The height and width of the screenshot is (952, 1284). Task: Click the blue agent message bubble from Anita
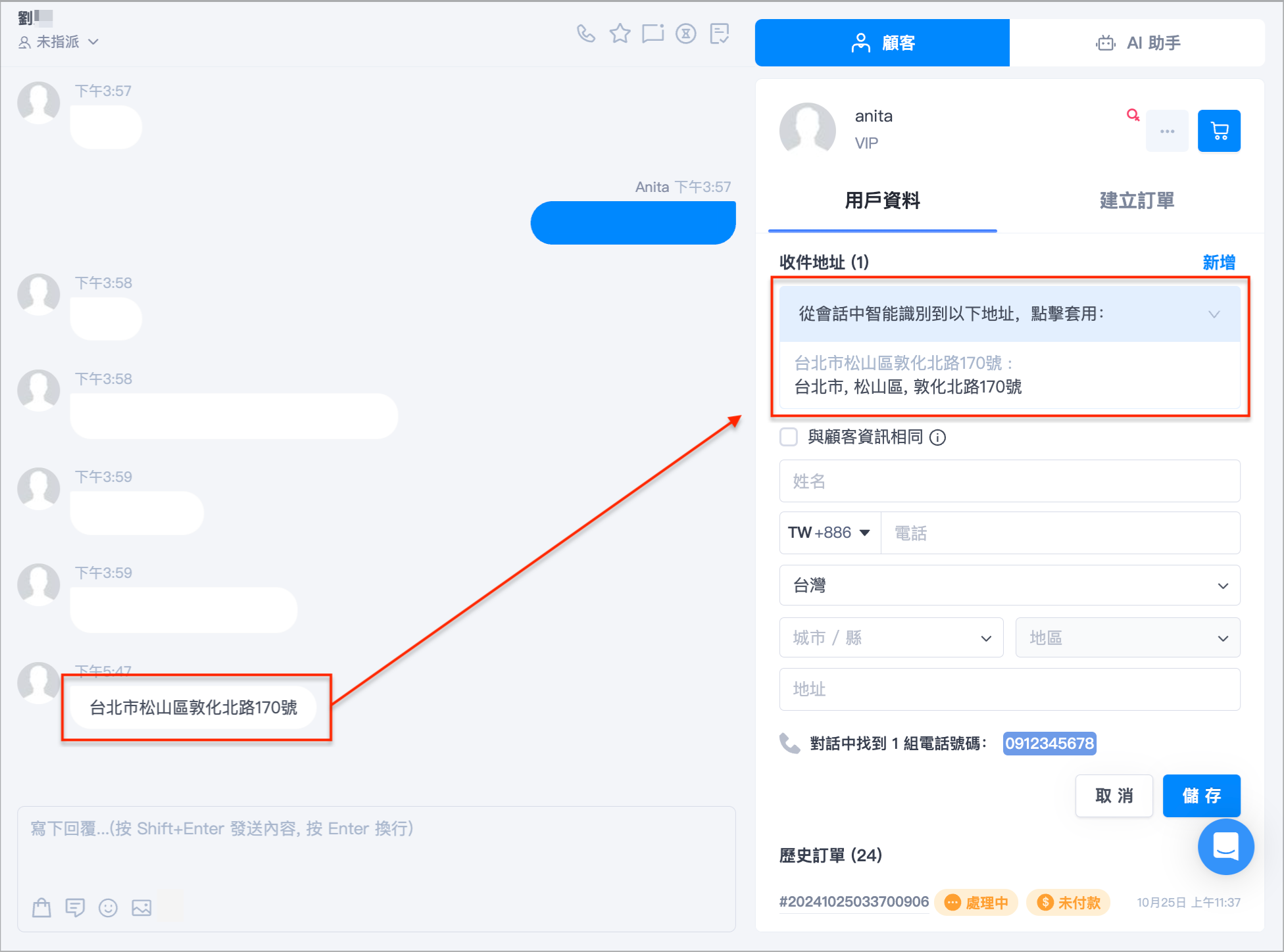pyautogui.click(x=633, y=223)
